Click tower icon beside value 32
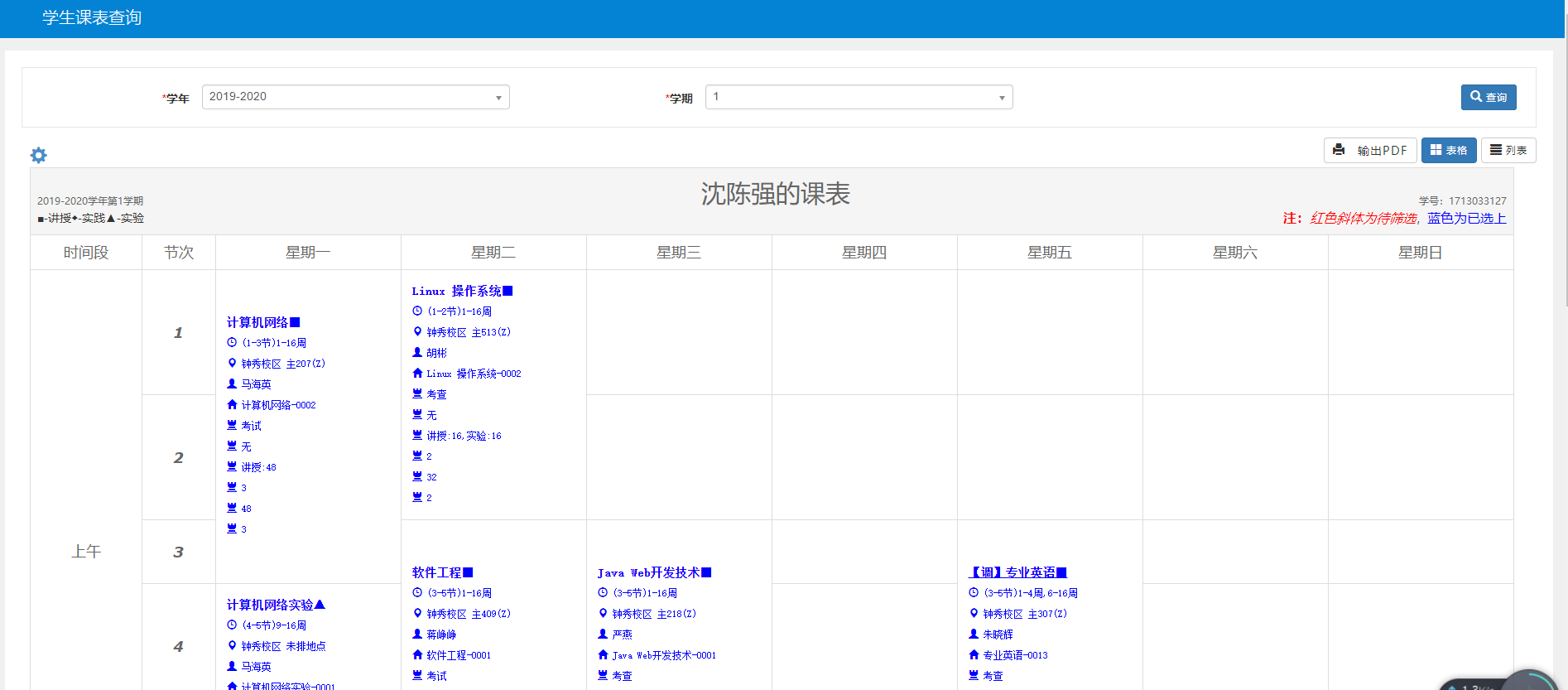This screenshot has width=1568, height=690. (417, 476)
